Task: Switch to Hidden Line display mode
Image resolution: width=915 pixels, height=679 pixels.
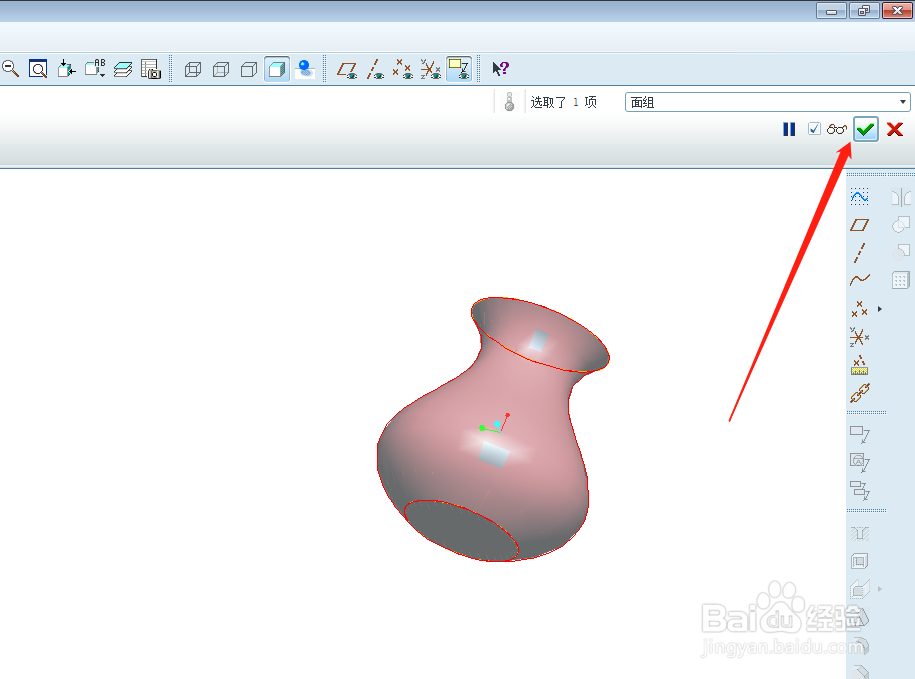Action: coord(221,69)
